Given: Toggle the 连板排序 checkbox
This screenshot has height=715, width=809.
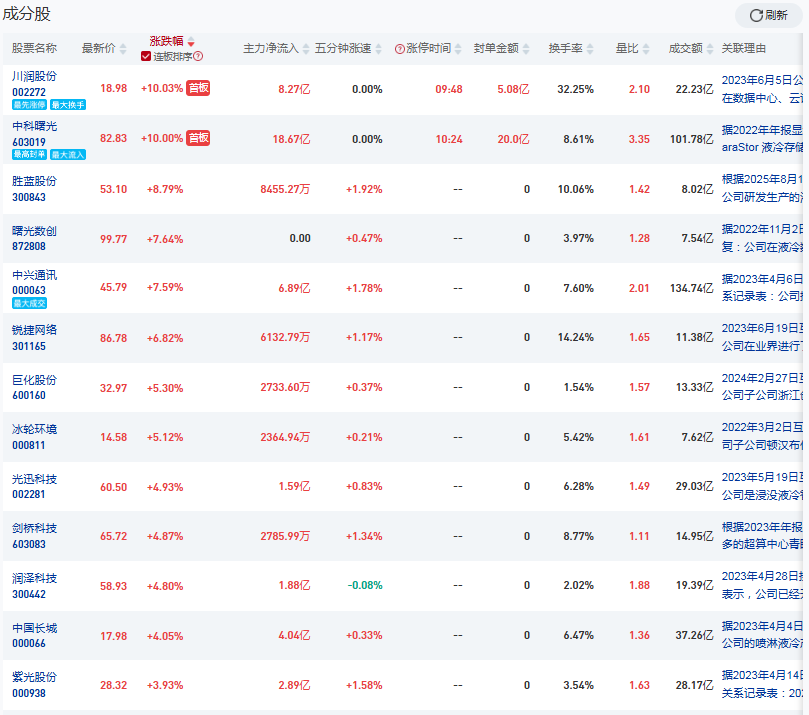Looking at the screenshot, I should click(145, 56).
